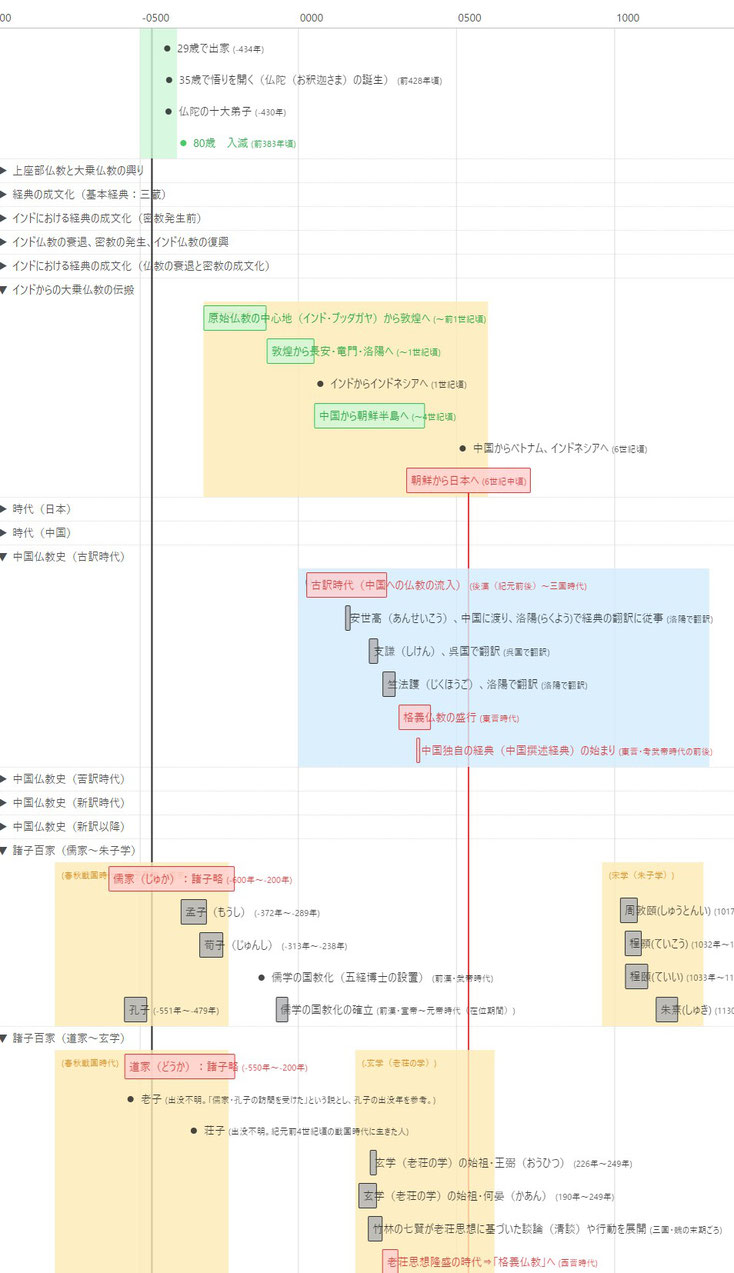This screenshot has height=1273, width=734.
Task: Select 儒学の国教化（五経博士の設置） event
Action: (262, 977)
